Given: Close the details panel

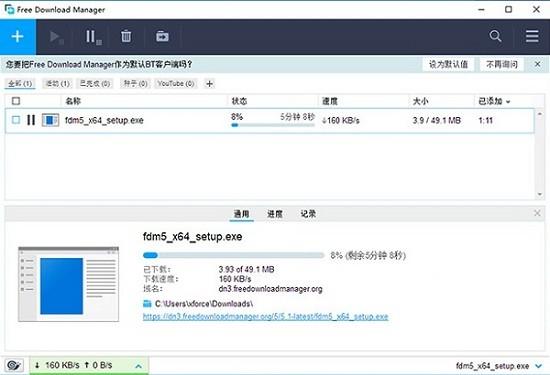Looking at the screenshot, I should coord(537,213).
